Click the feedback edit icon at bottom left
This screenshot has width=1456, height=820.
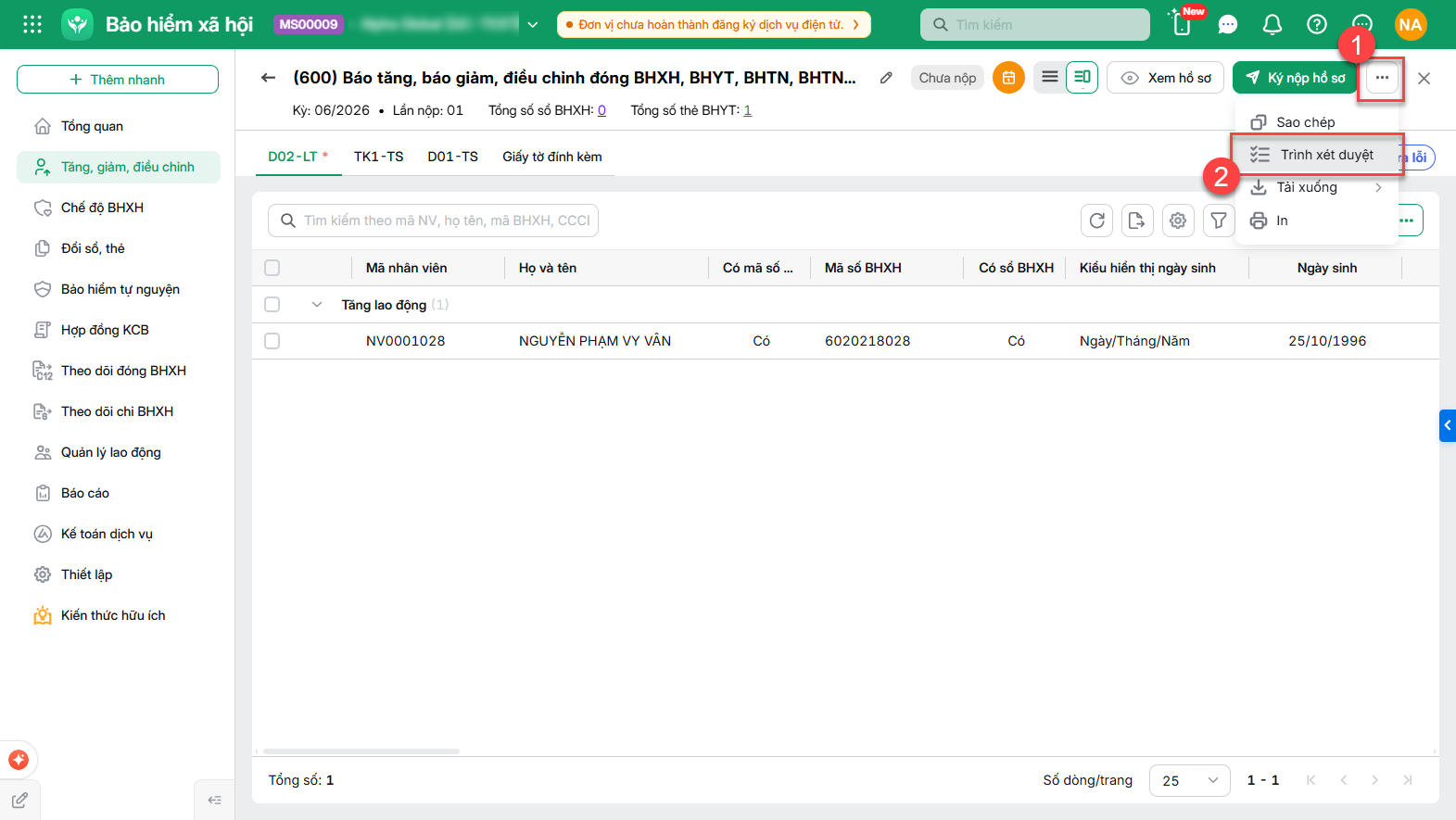(x=19, y=801)
